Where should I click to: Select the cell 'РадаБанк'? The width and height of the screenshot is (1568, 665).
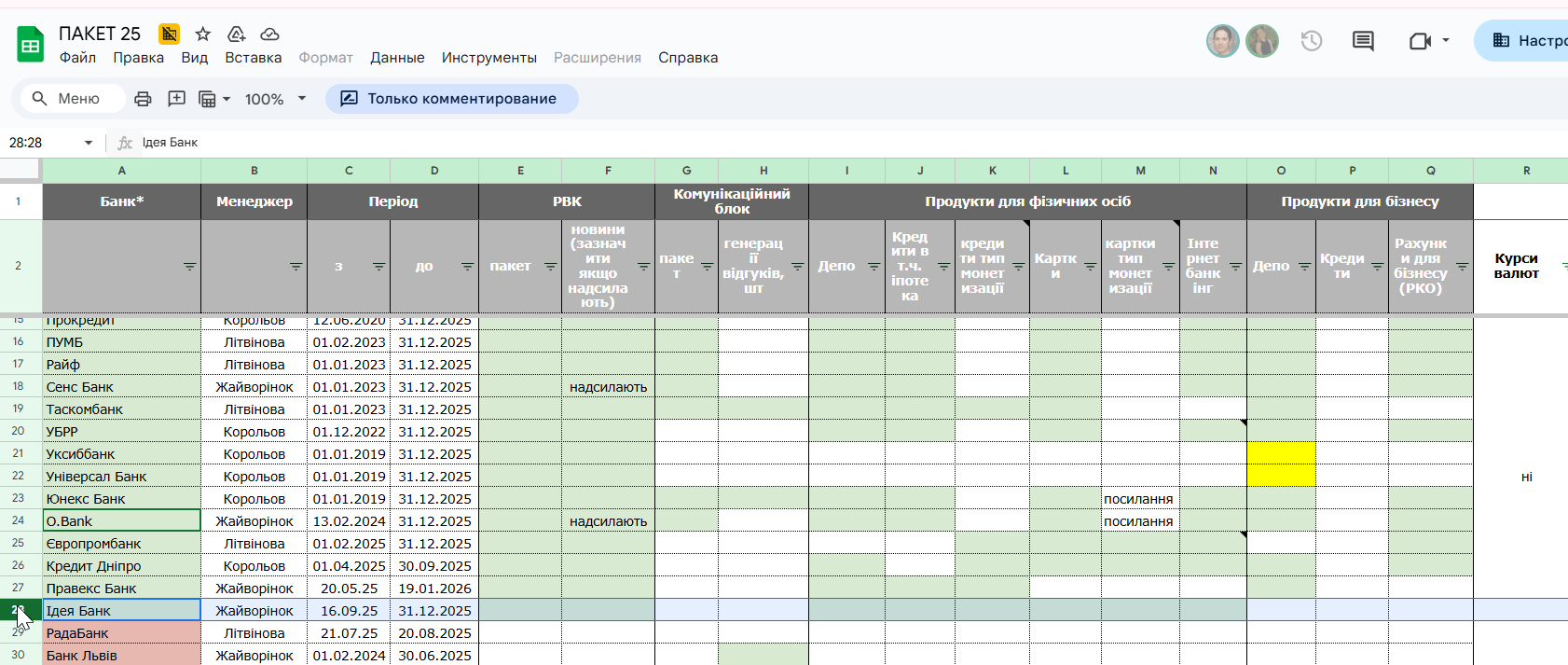point(121,632)
